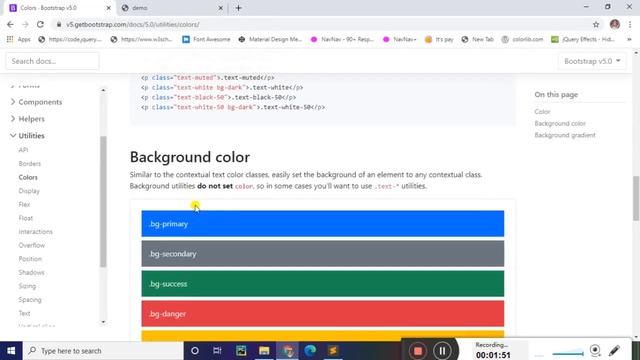The height and width of the screenshot is (360, 640).
Task: Click sidebar scrollbar up arrow
Action: [x=103, y=90]
